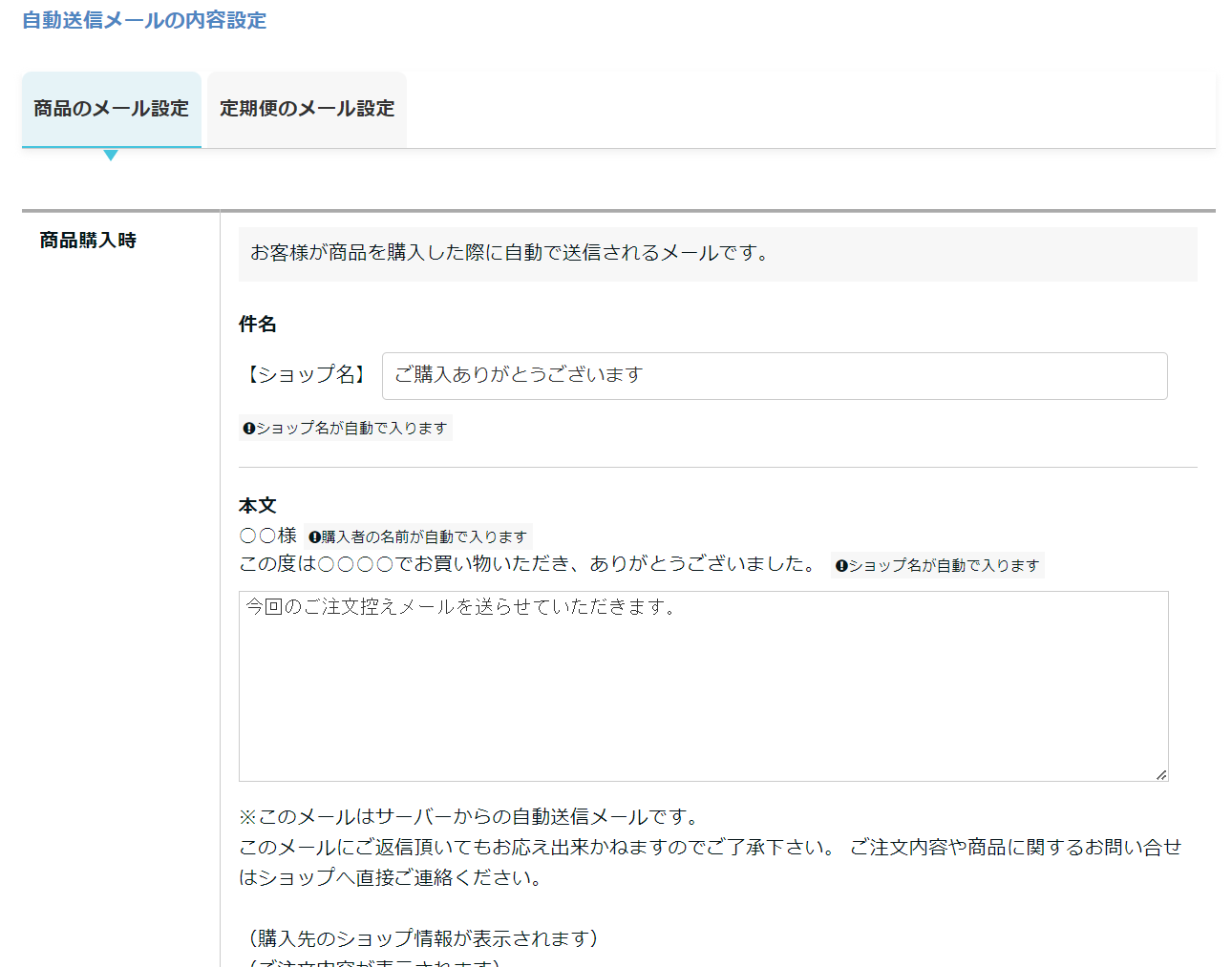Click the info icon after ありがとうございました

[x=841, y=566]
